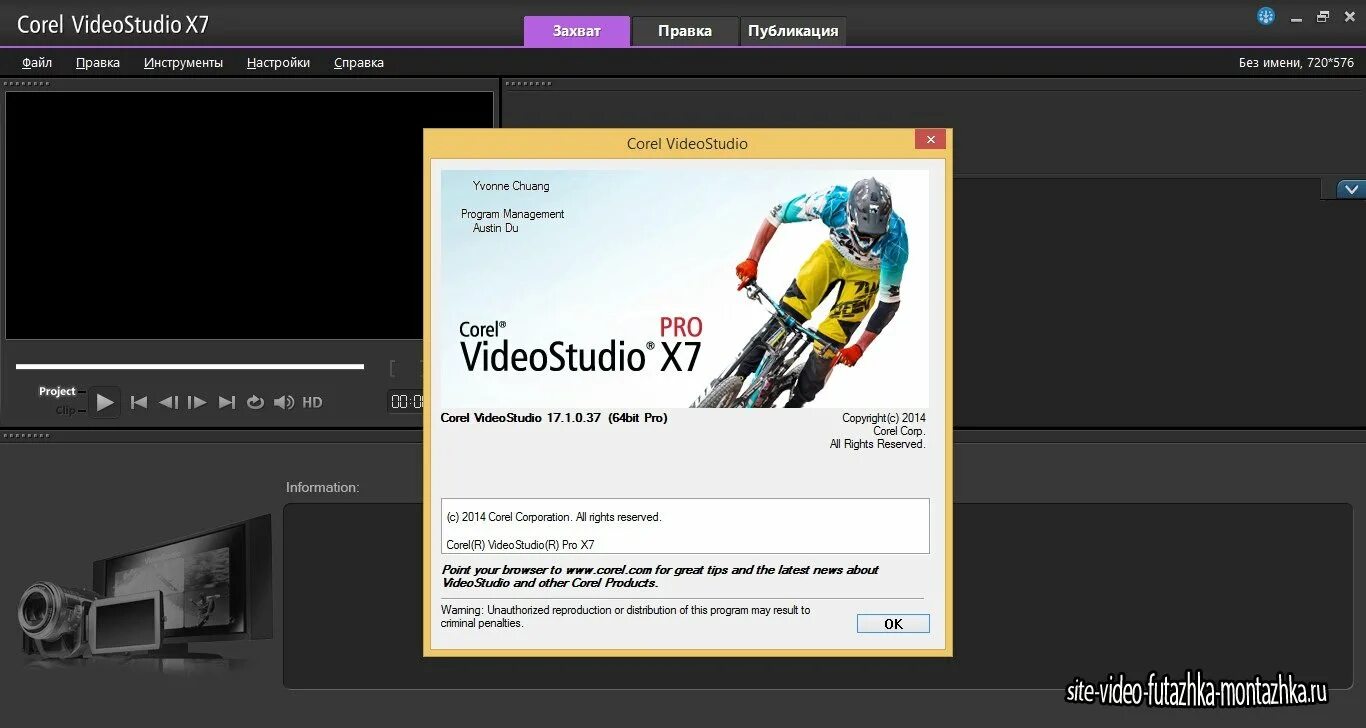Jump to start with the Home button
This screenshot has height=728, width=1366.
[139, 402]
